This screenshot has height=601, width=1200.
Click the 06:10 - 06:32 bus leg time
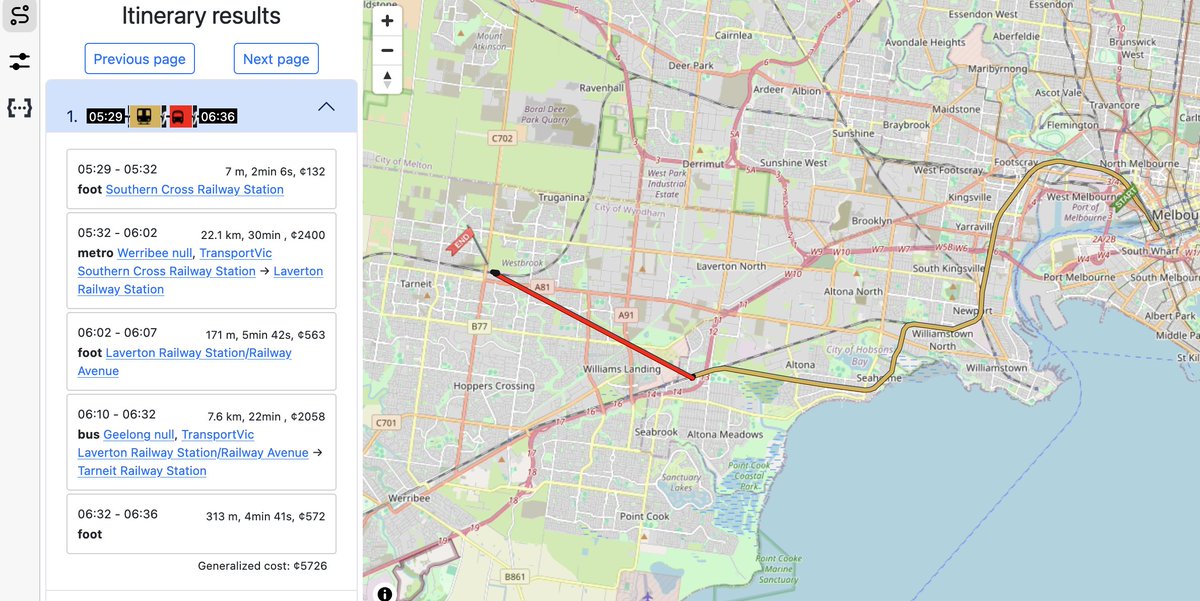tap(117, 414)
